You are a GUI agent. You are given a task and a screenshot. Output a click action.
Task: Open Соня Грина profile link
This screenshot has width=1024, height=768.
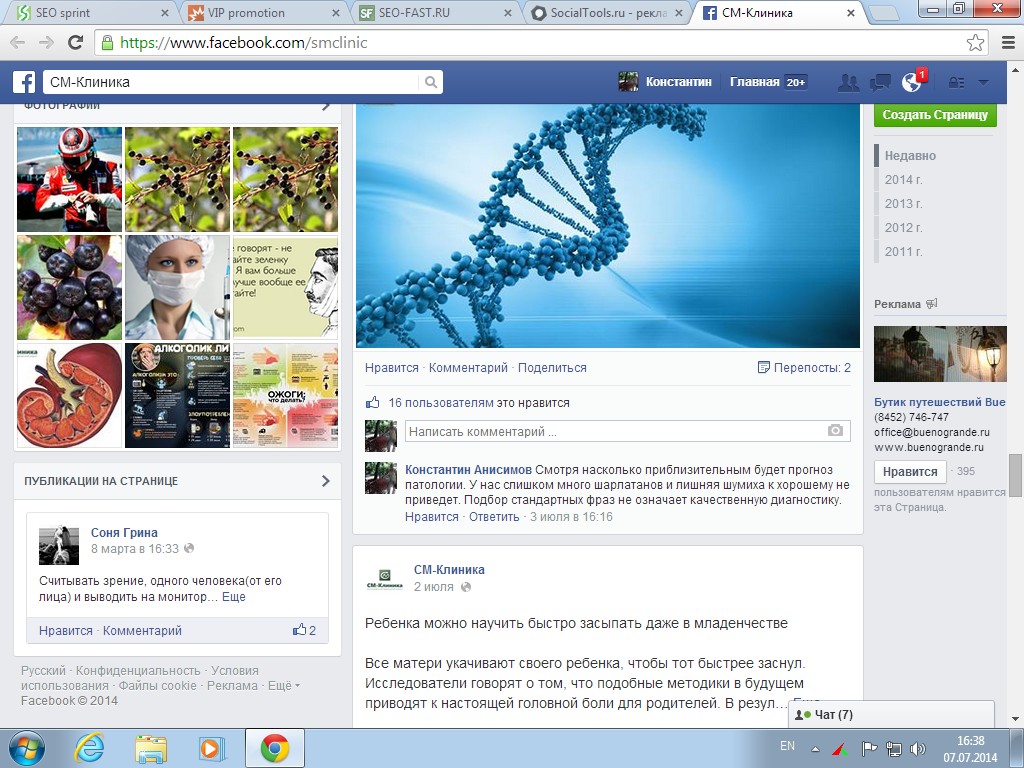[124, 532]
